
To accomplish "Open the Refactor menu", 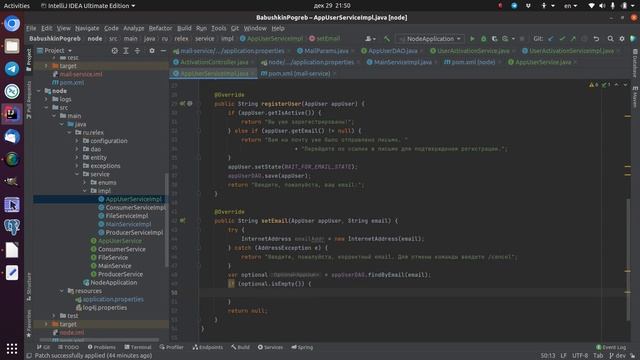I will [160, 28].
